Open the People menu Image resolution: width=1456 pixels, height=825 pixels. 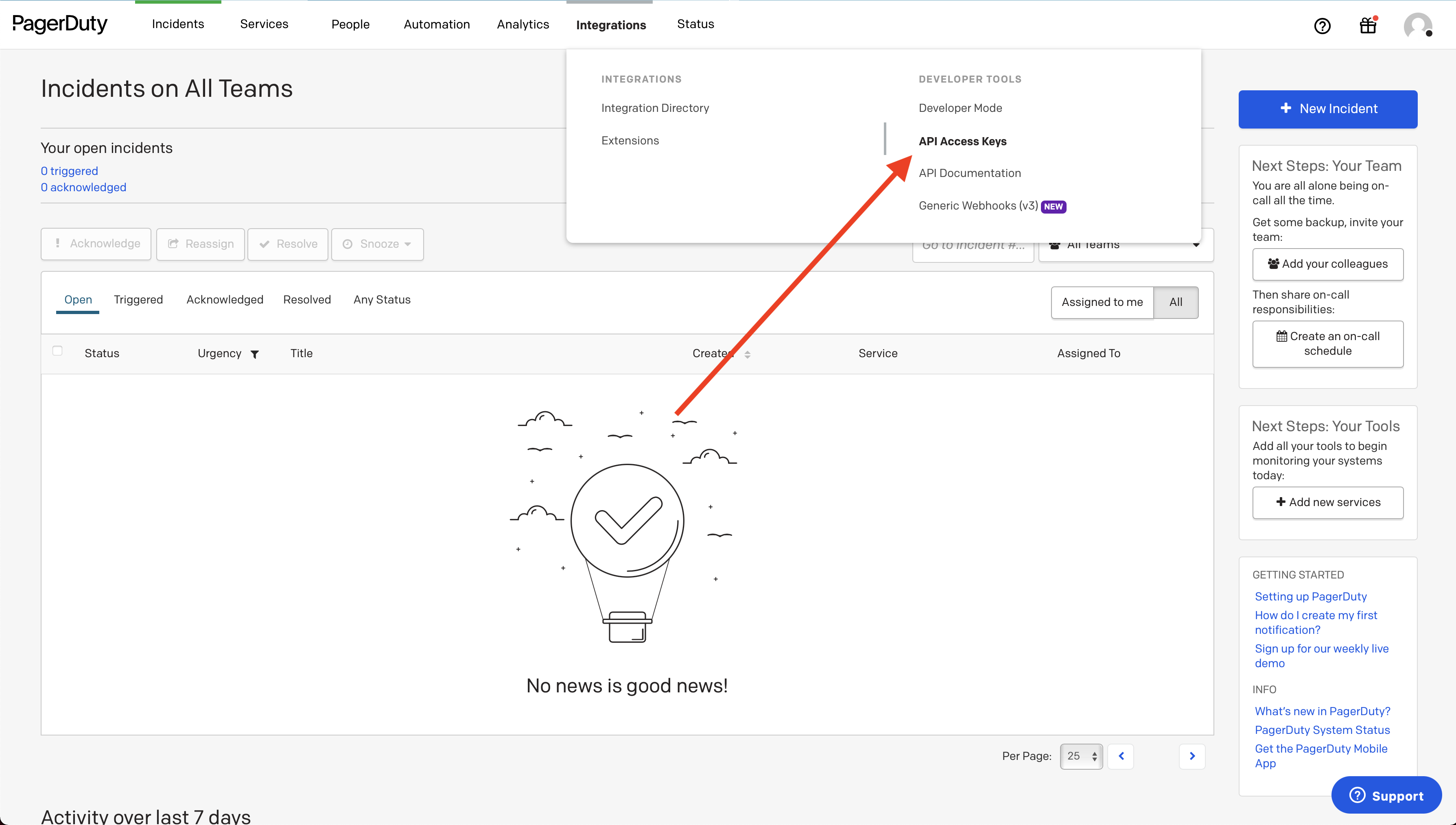click(350, 24)
